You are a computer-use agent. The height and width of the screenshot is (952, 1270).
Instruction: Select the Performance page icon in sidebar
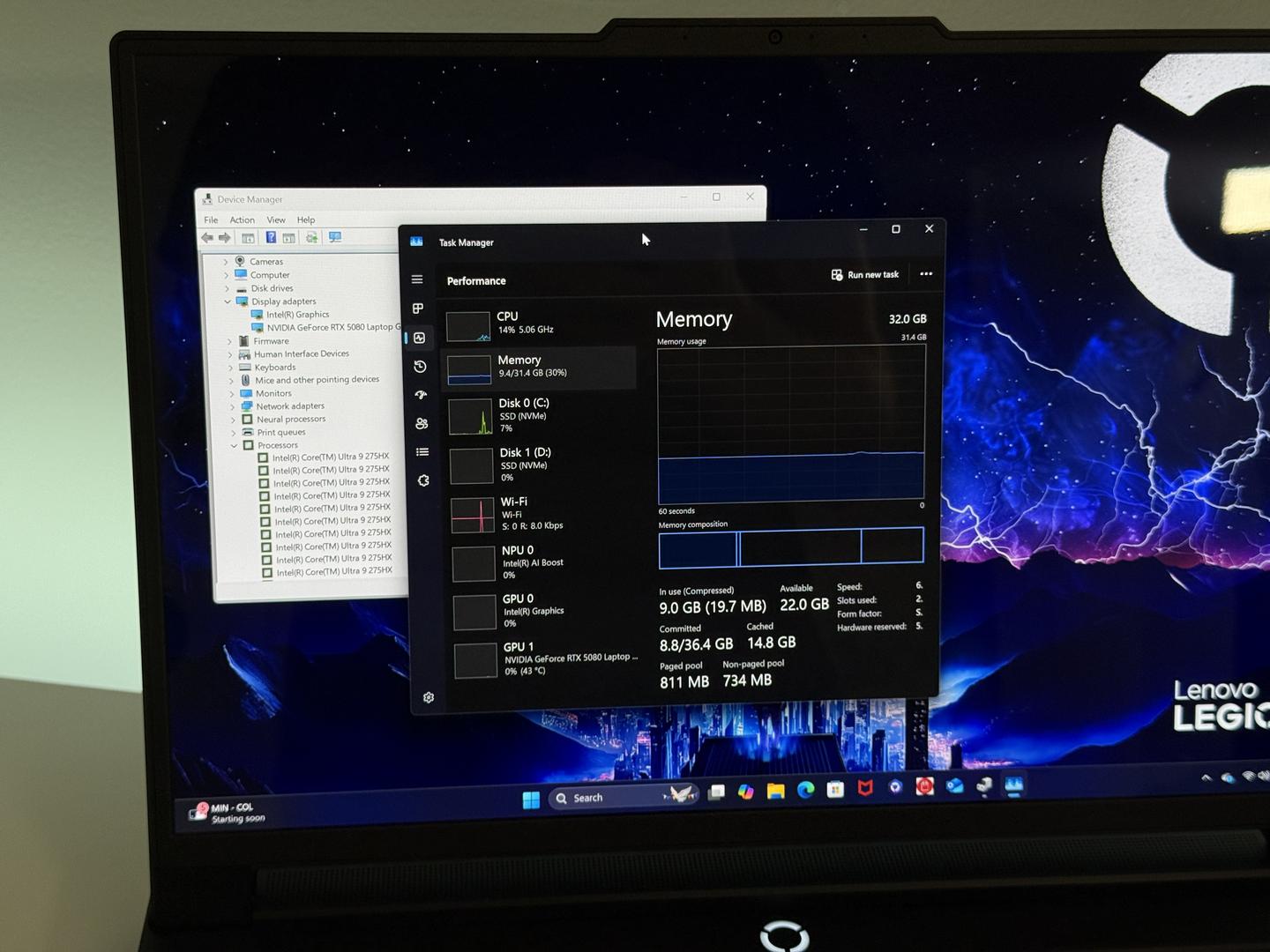(x=420, y=338)
